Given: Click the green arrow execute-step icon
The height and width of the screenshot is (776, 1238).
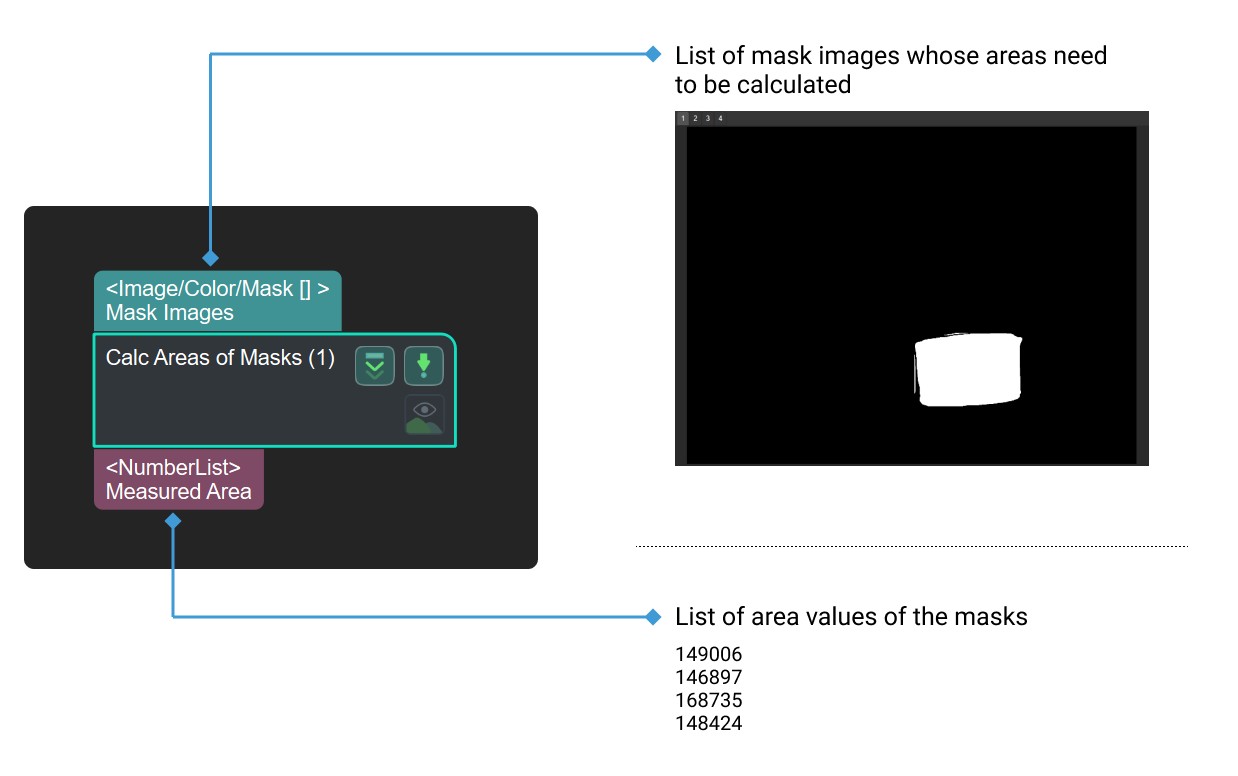Looking at the screenshot, I should pos(423,365).
